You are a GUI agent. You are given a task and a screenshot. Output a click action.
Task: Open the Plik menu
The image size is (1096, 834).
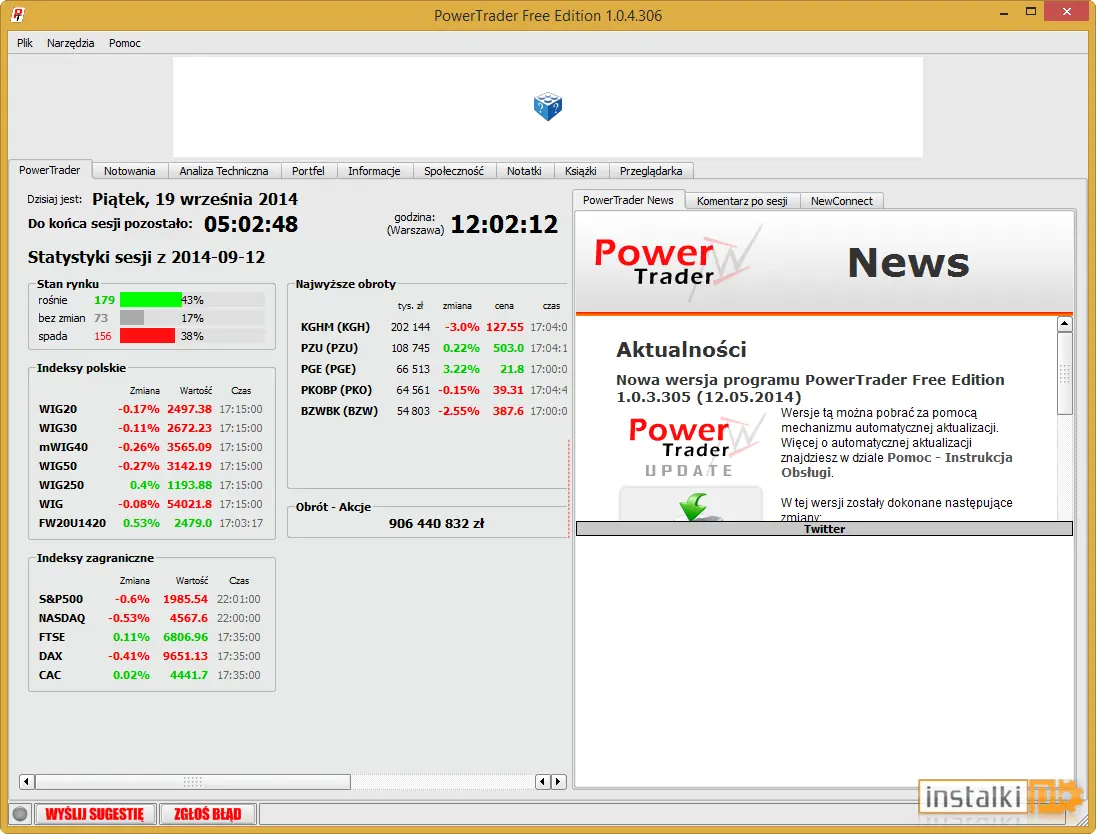[x=24, y=43]
